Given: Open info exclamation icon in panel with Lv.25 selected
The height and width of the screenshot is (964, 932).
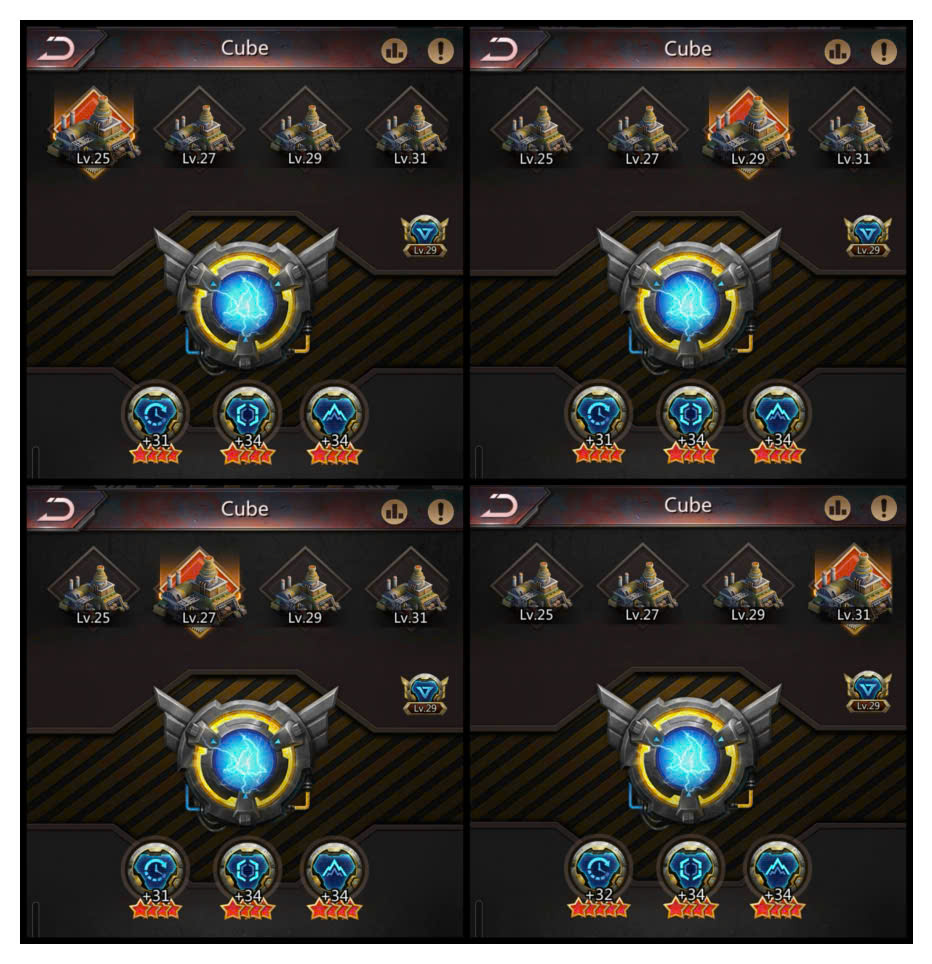Looking at the screenshot, I should click(440, 50).
